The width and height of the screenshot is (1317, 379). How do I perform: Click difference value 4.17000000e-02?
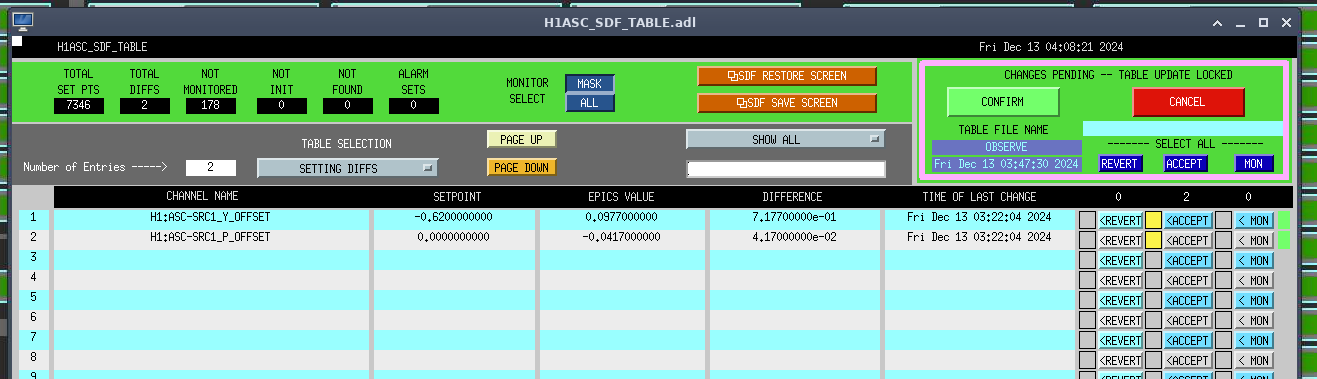(792, 237)
